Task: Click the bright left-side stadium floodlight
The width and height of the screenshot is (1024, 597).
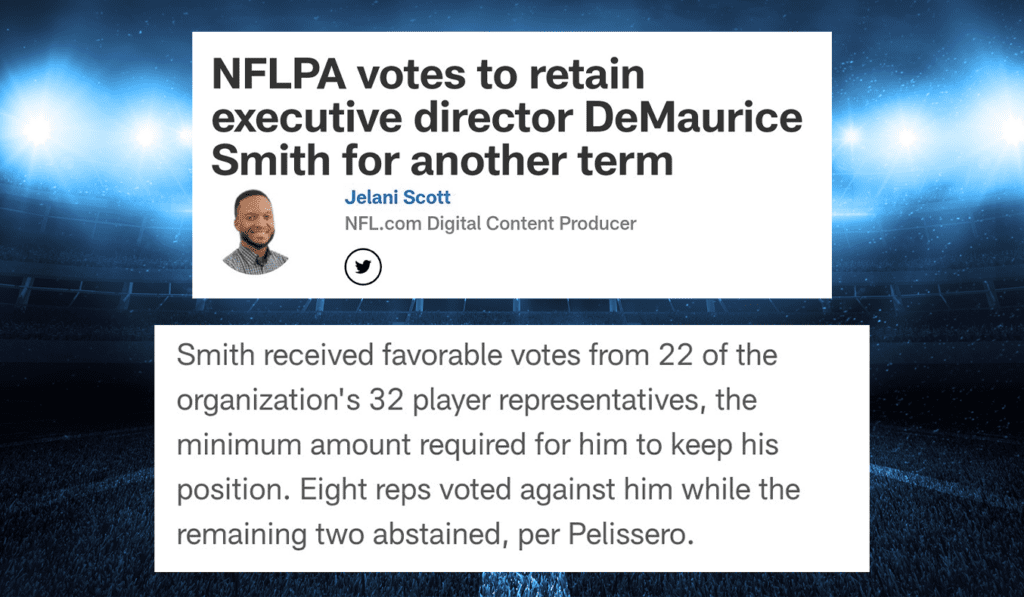Action: click(x=39, y=127)
